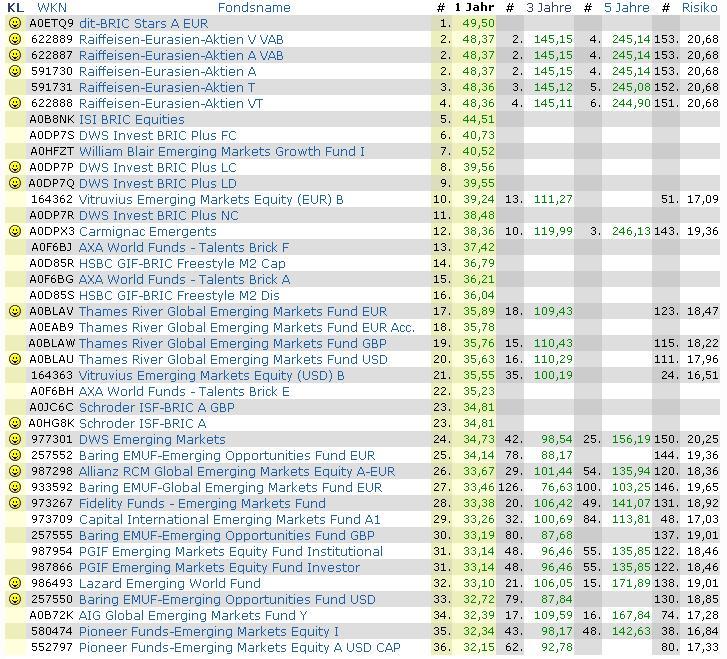
Task: Open Baring EMUF-Emerging Opportunities Fund GBP
Action: coord(227,535)
